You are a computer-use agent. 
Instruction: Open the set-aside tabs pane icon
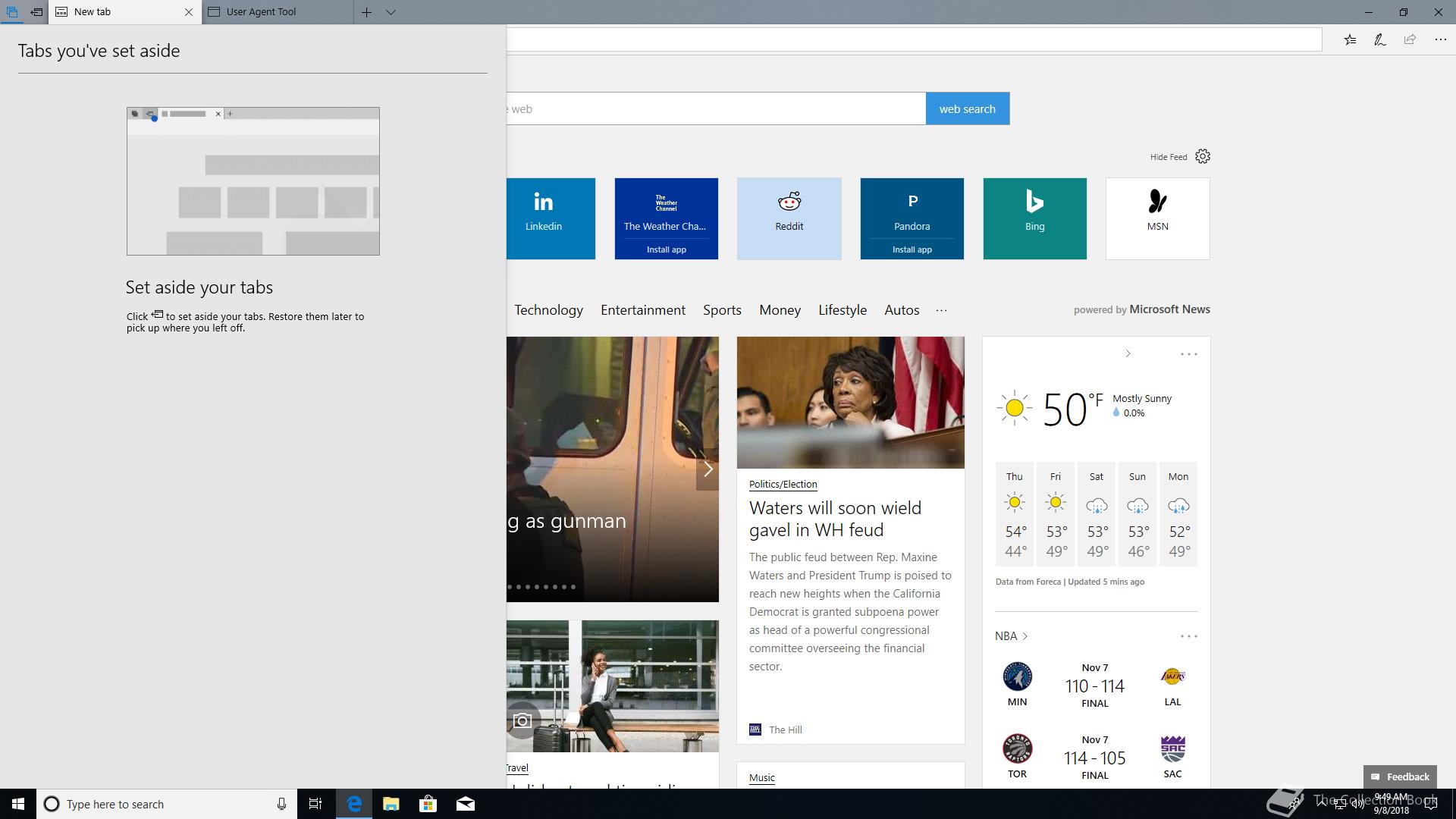11,12
